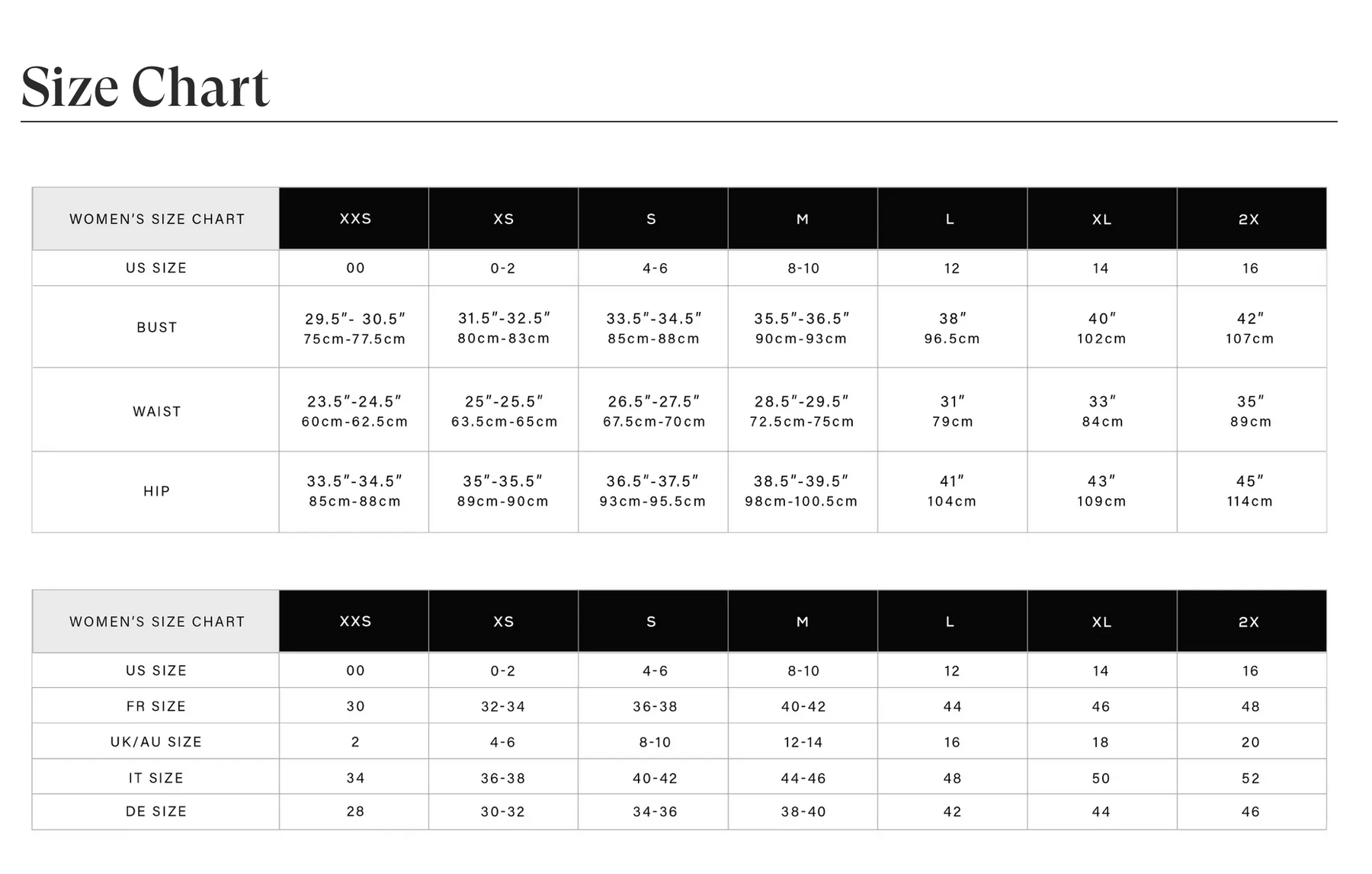
Task: Select FR size 32-34 cell
Action: (x=503, y=706)
